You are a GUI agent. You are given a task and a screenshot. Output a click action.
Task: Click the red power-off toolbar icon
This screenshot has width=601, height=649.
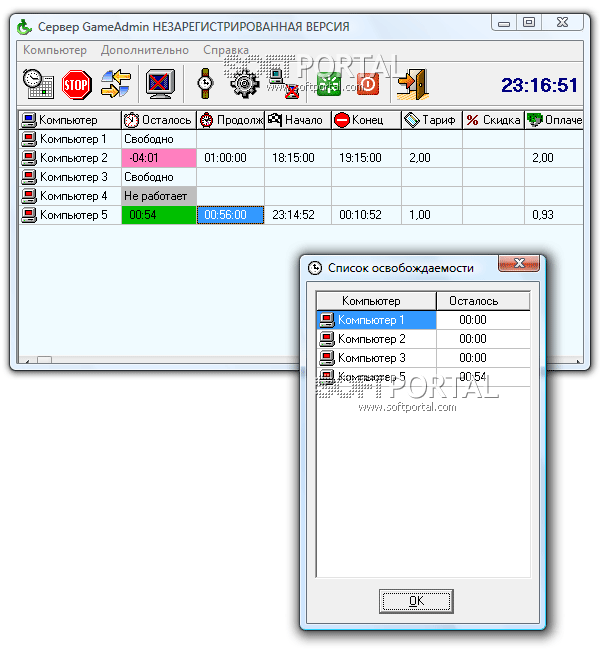pyautogui.click(x=368, y=84)
